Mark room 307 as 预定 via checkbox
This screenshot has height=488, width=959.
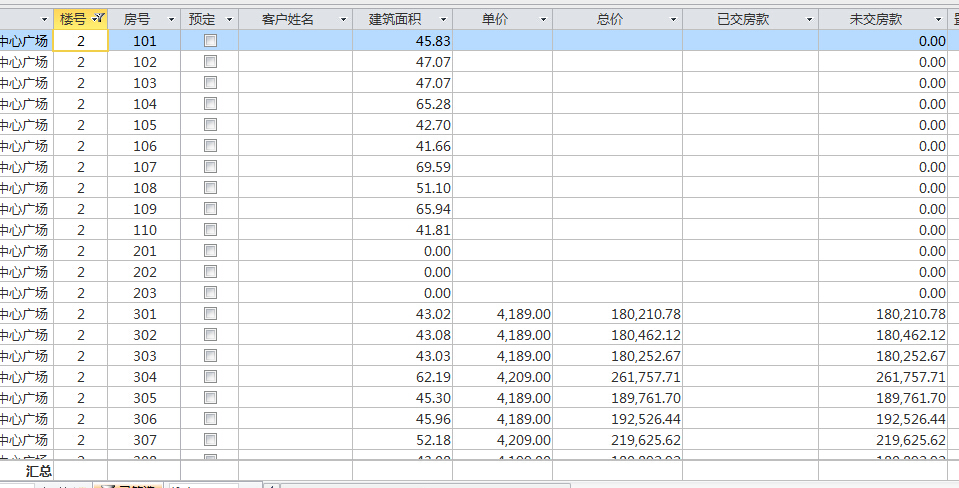pyautogui.click(x=210, y=440)
